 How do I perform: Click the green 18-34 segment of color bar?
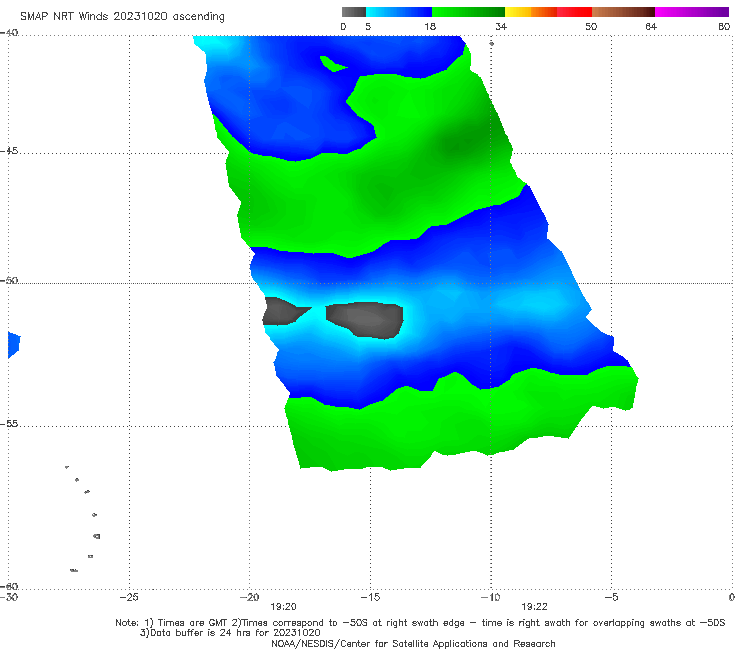click(x=468, y=12)
